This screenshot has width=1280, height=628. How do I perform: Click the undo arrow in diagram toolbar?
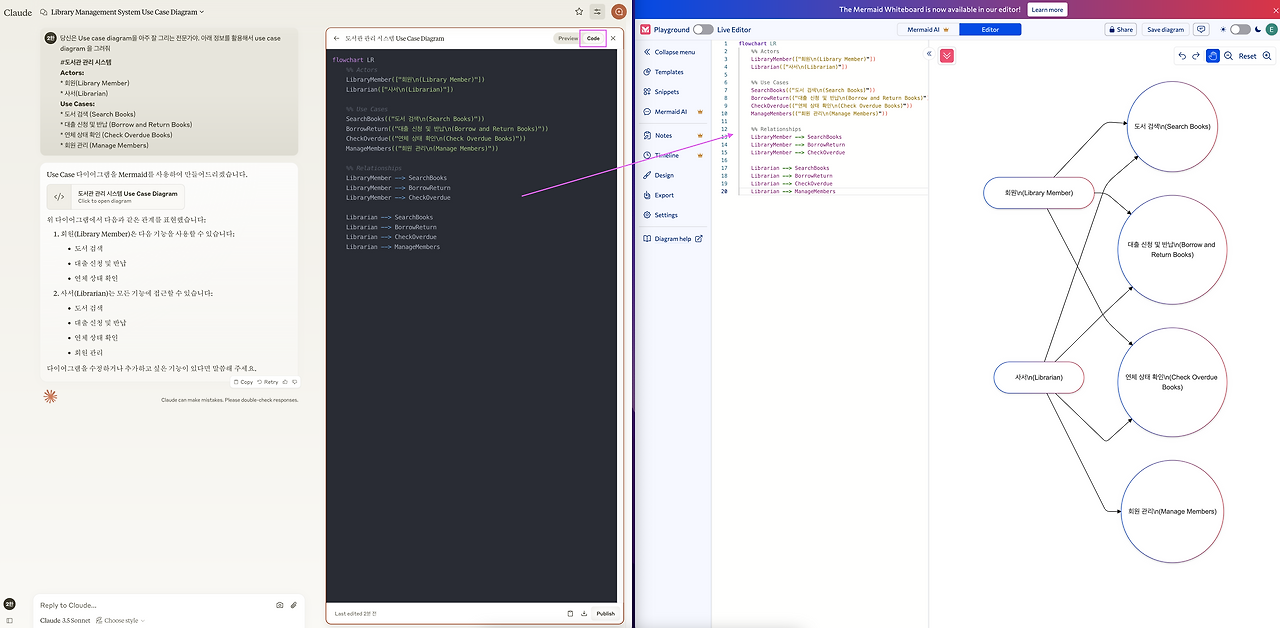click(1182, 56)
